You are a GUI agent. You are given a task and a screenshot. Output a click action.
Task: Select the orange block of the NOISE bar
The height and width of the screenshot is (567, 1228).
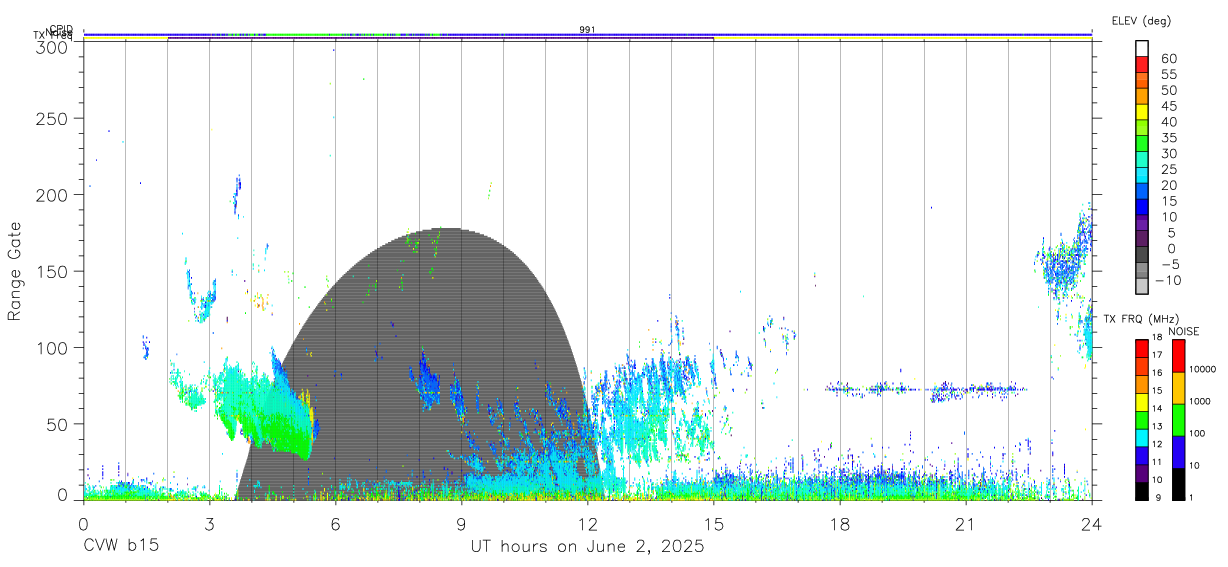pyautogui.click(x=1178, y=388)
